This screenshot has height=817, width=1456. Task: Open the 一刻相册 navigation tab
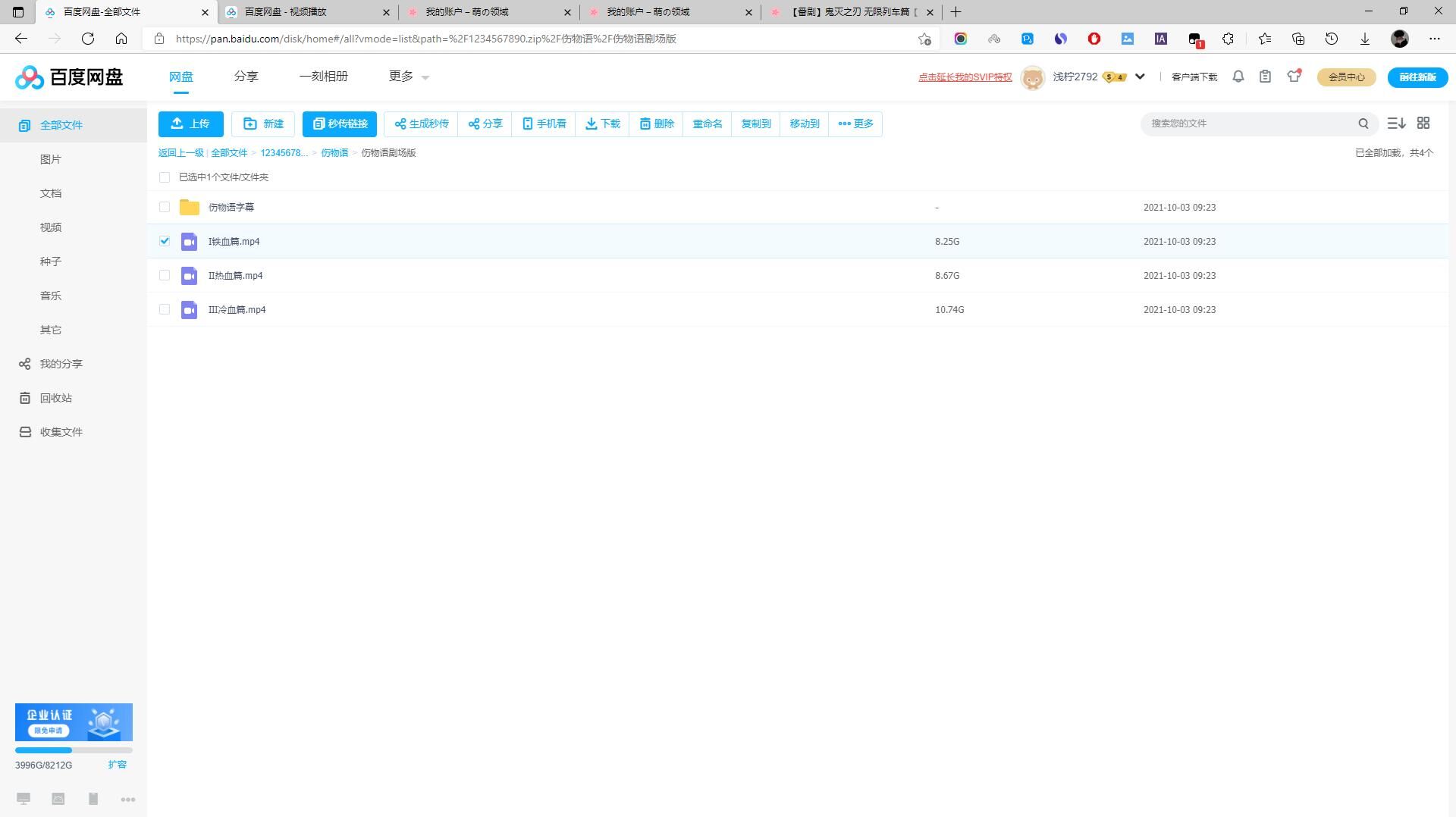[x=323, y=77]
